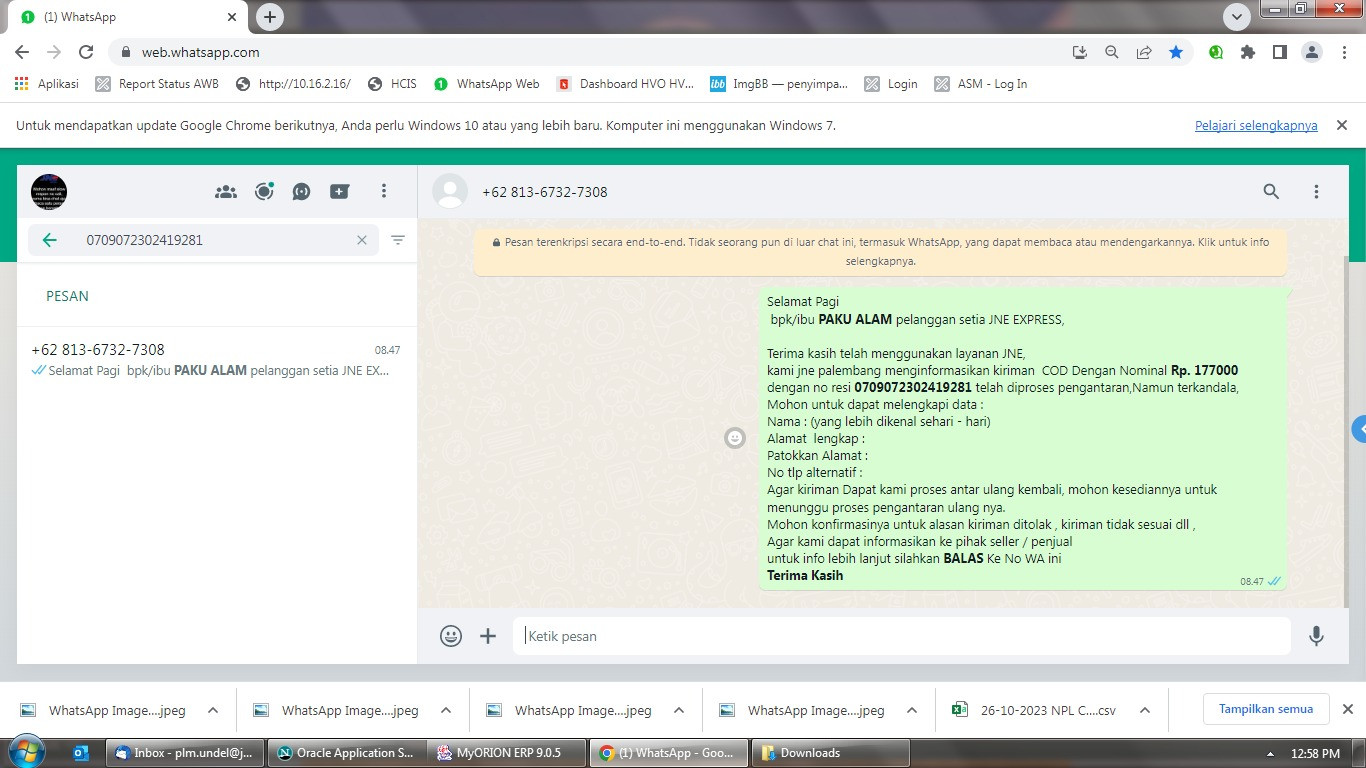
Task: Open the http://10.16.2.16/ bookmark
Action: point(293,84)
